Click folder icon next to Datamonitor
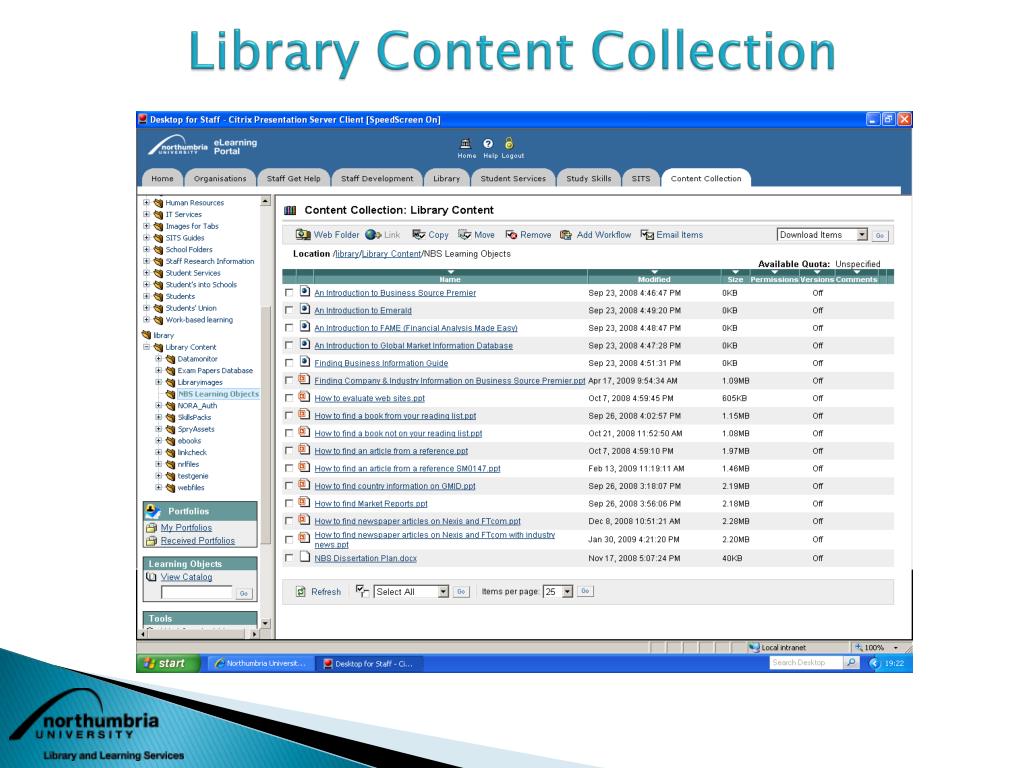Screen dimensions: 1024x768 pos(170,359)
